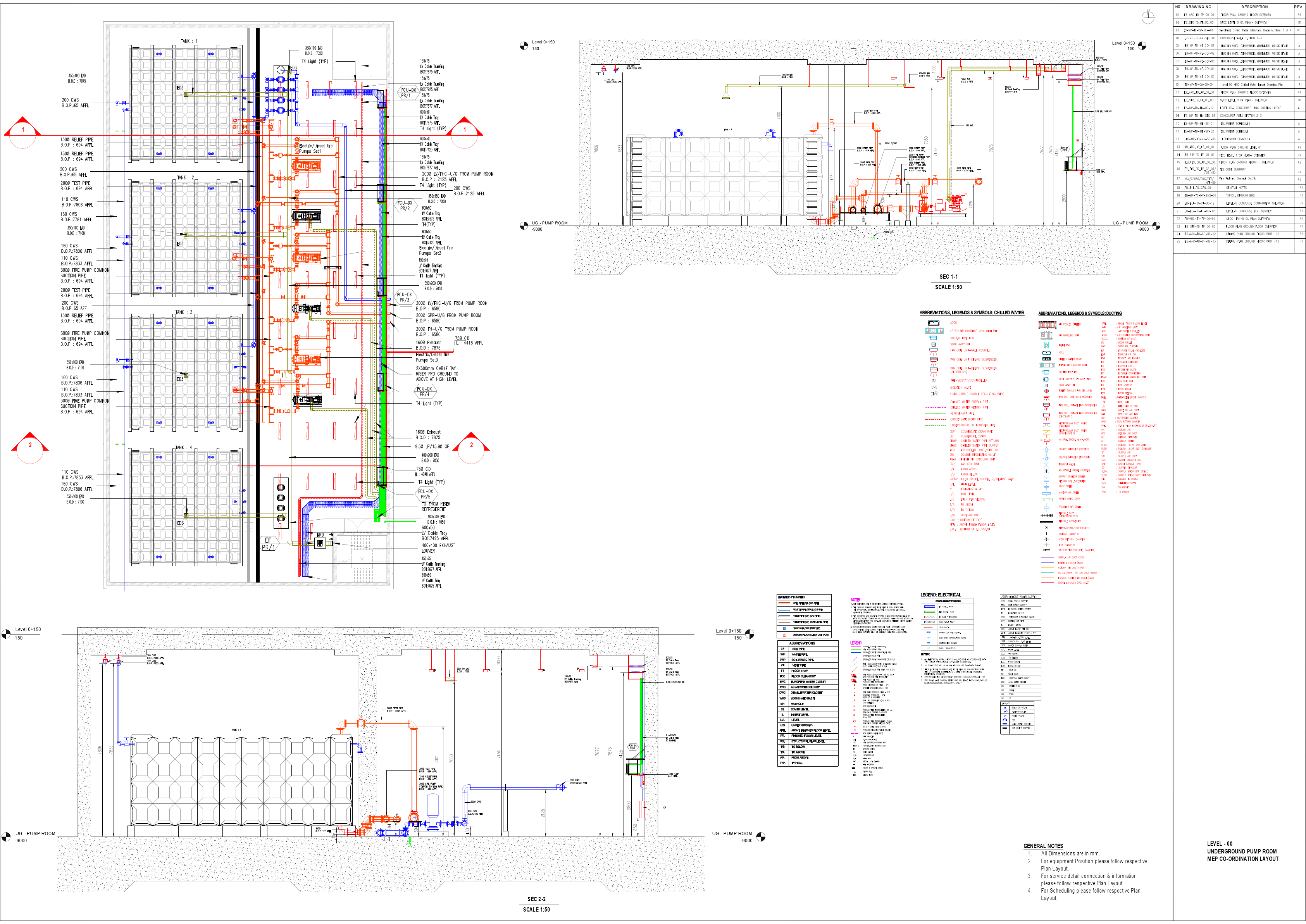Screen dimensions: 1306x924
Task: Select the Sub Main Distribution Board symbol
Action: coord(929,638)
